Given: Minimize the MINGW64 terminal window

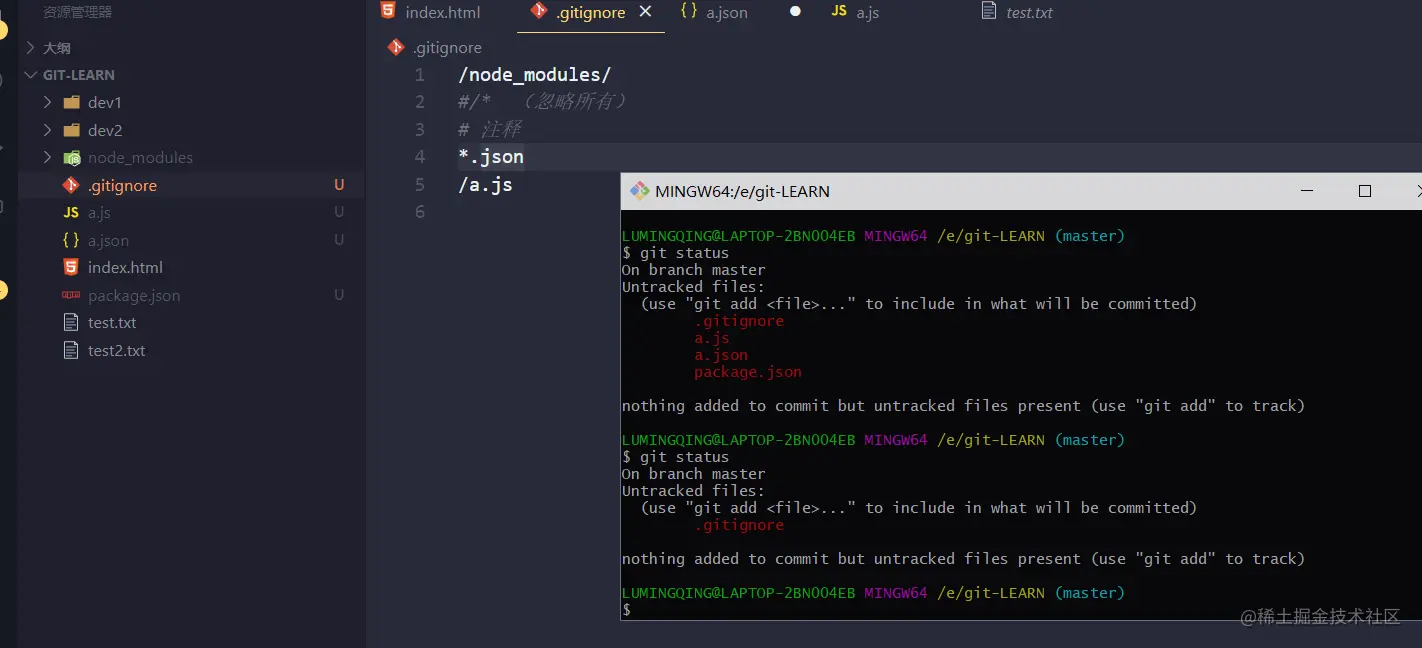Looking at the screenshot, I should pyautogui.click(x=1306, y=190).
